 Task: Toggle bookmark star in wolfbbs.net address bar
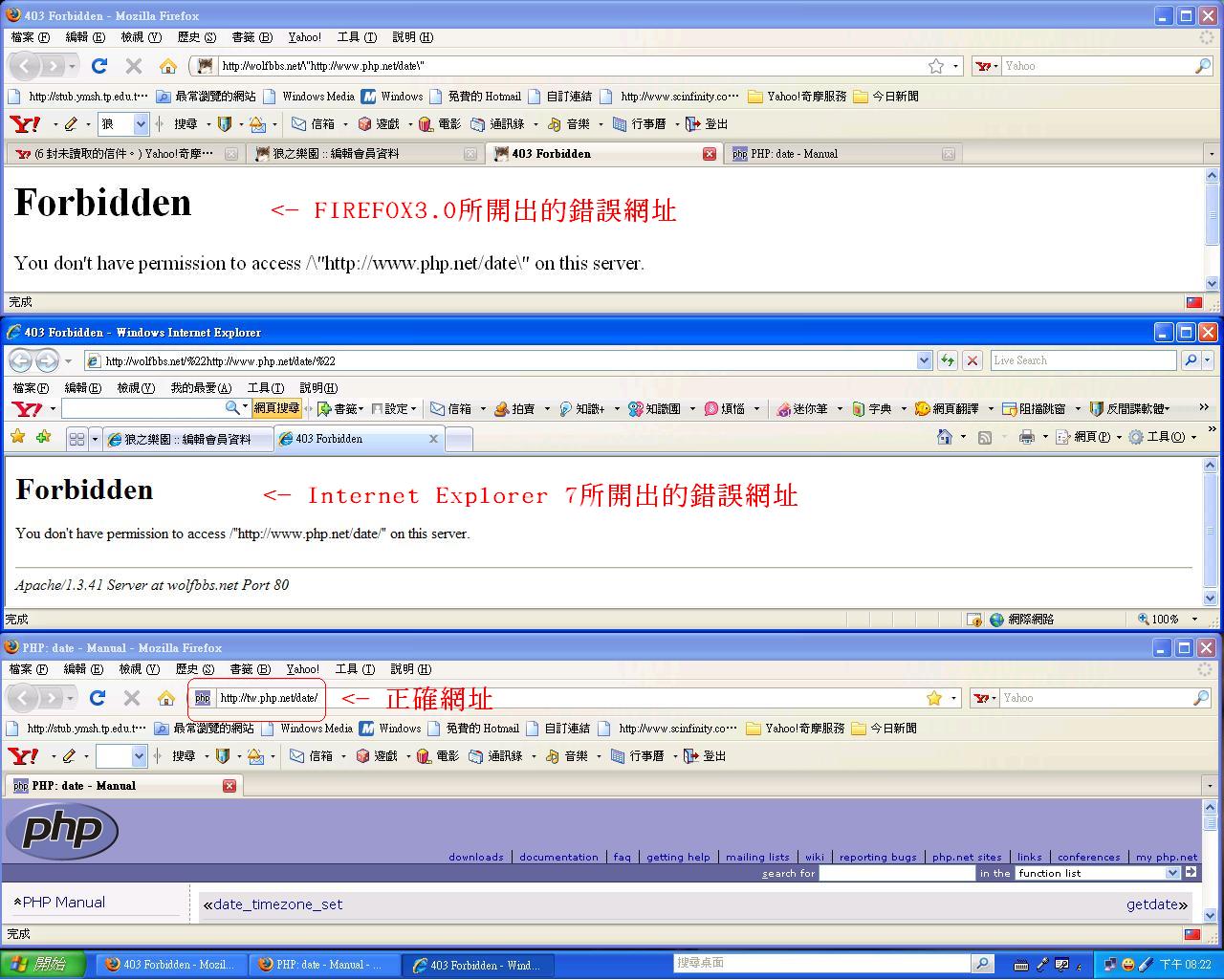[x=936, y=66]
